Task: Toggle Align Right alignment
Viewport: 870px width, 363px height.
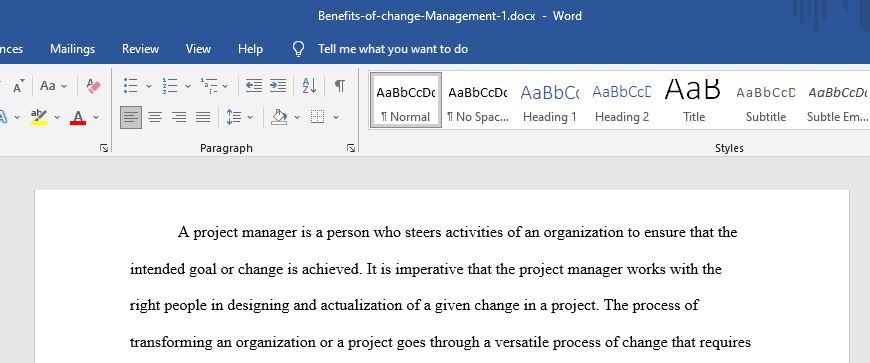Action: 179,117
